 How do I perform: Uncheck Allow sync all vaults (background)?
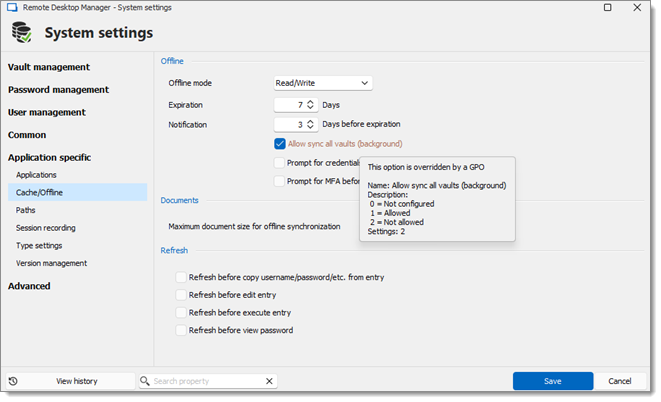tap(279, 144)
